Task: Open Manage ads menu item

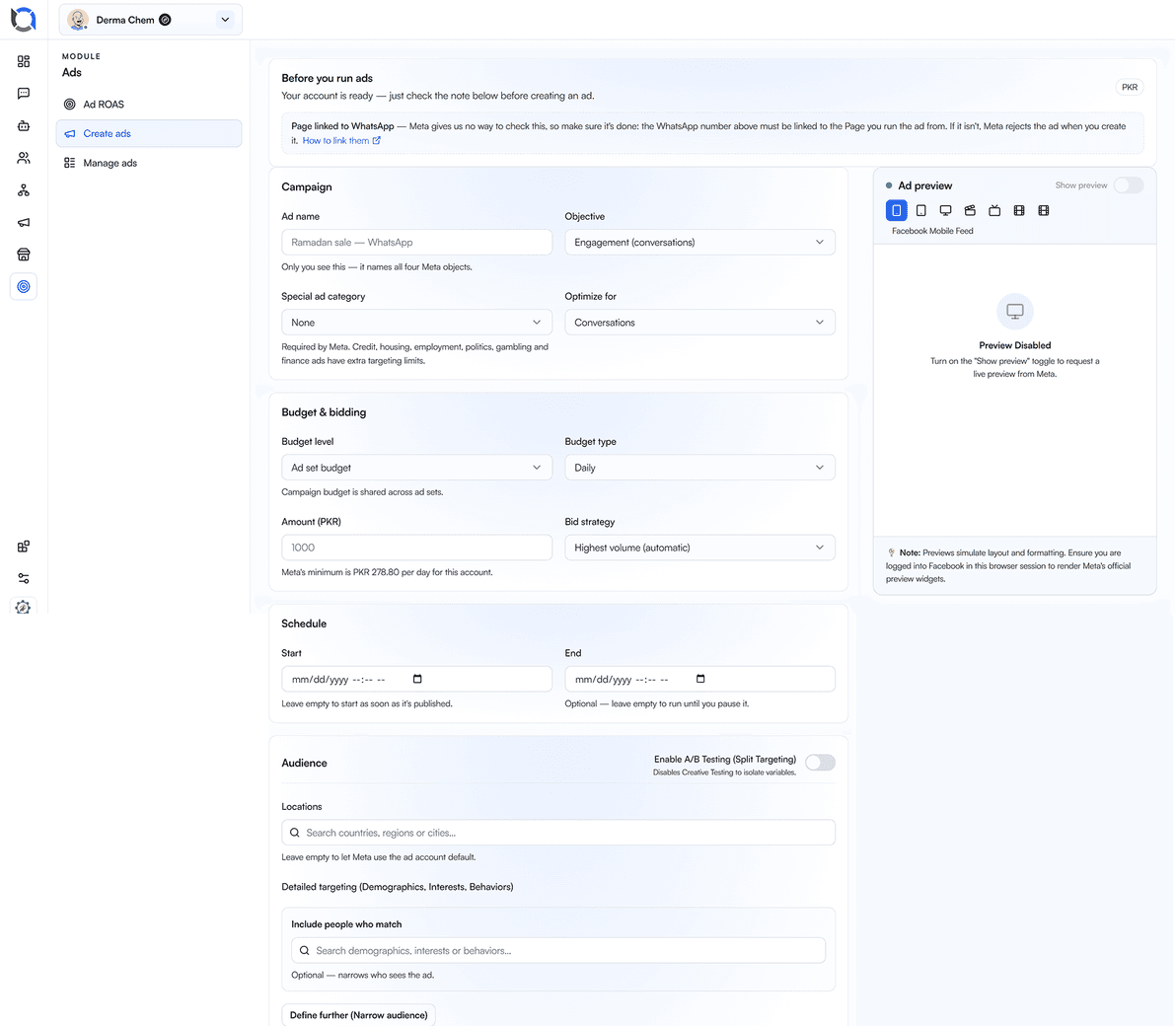Action: pos(149,163)
